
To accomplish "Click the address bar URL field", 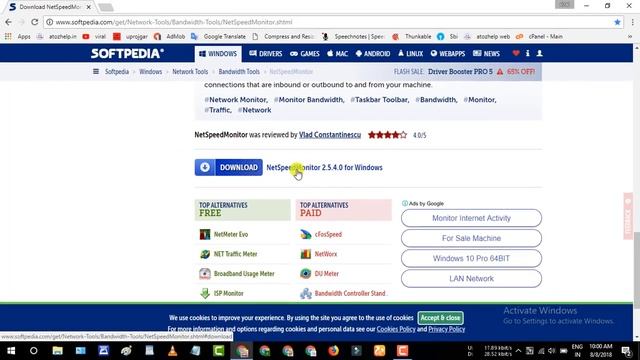I will [x=327, y=22].
